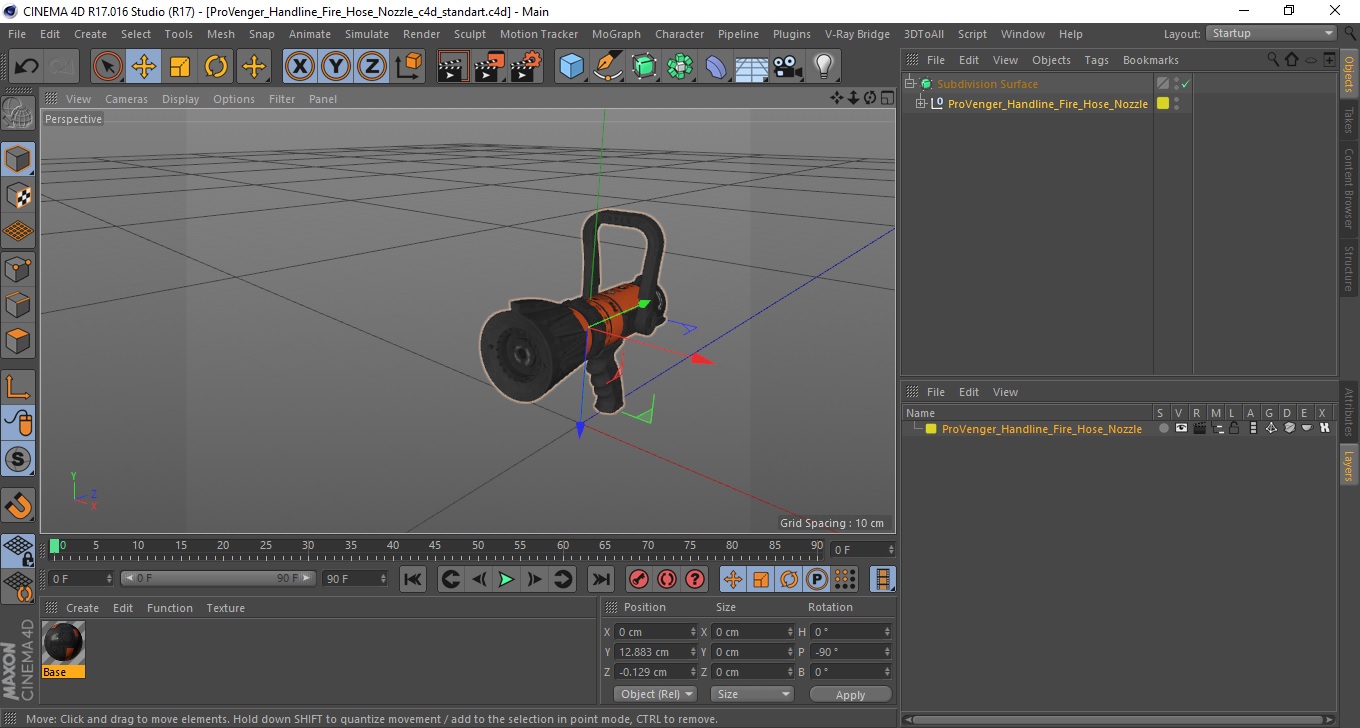This screenshot has height=728, width=1360.
Task: Collapse the Subdivision Surface object
Action: pyautogui.click(x=909, y=84)
